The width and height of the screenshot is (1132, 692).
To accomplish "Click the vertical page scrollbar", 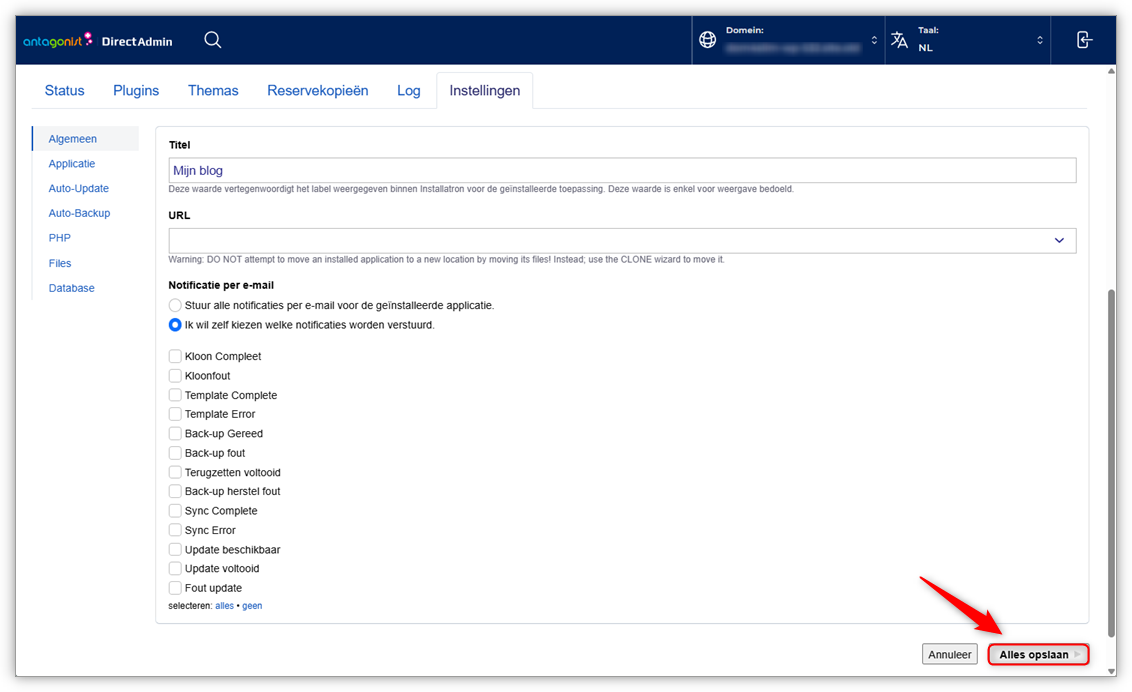I will (x=1110, y=460).
